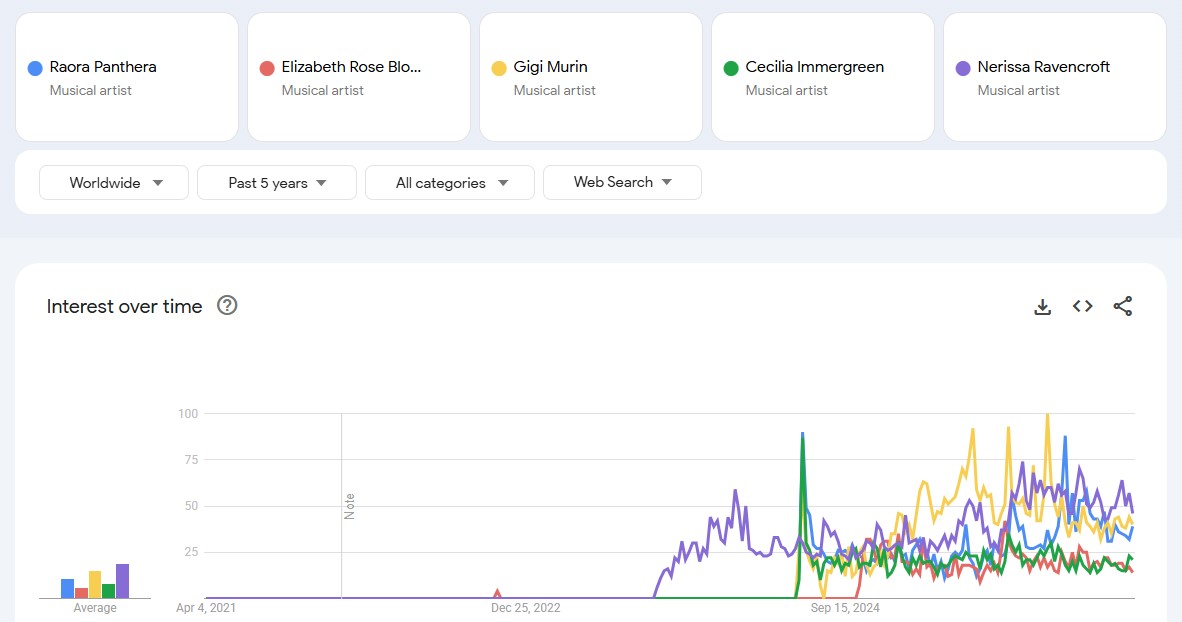Click the 25 value on the y-axis
Screen dimensions: 1182x622
click(191, 552)
